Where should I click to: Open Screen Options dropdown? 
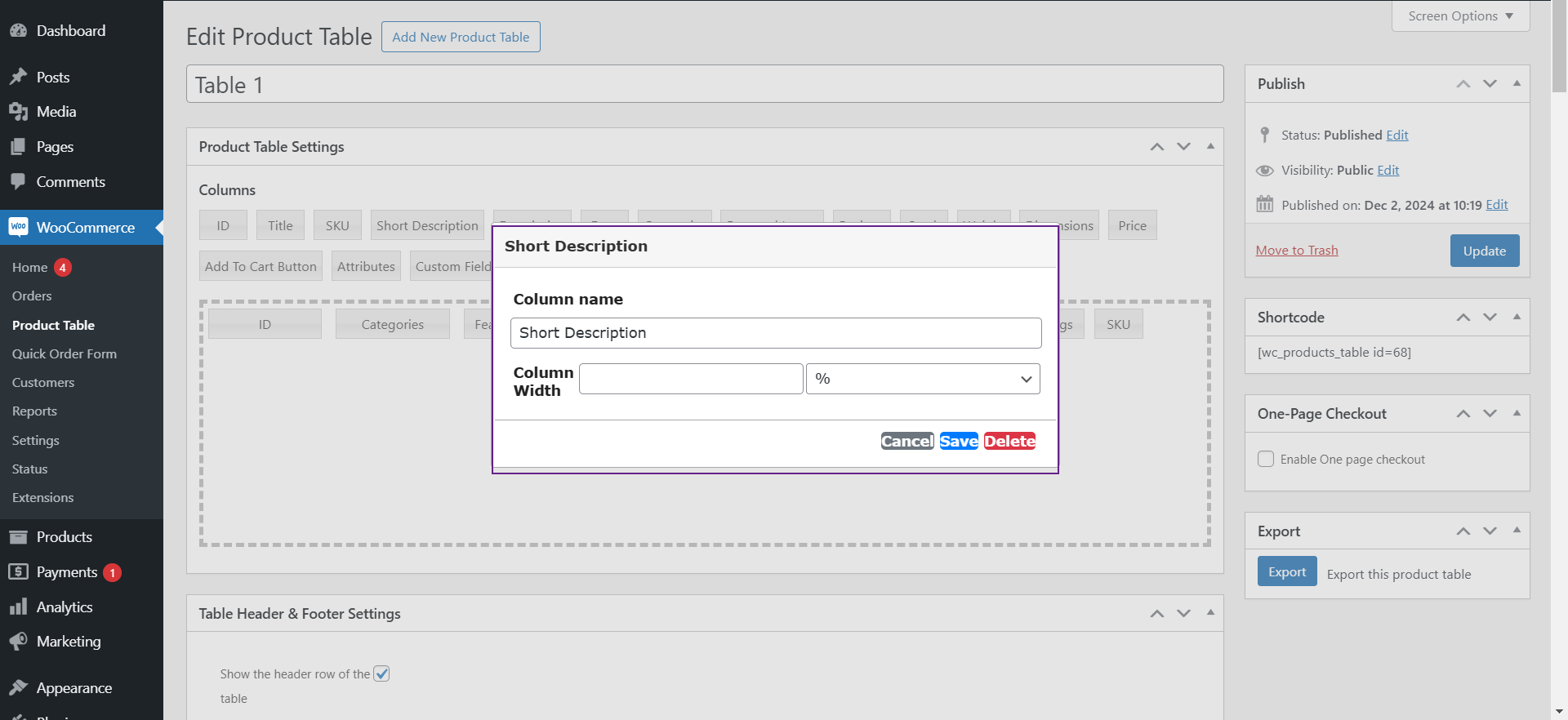1460,16
